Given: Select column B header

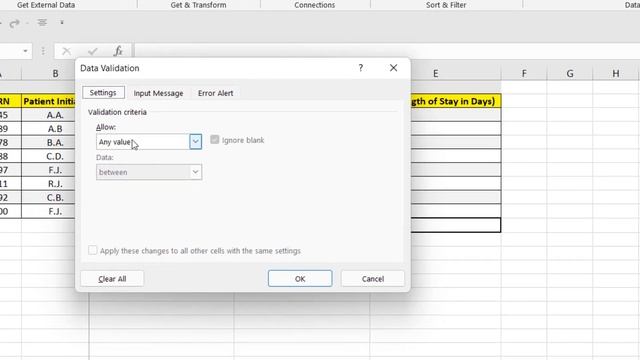Looking at the screenshot, I should [55, 73].
